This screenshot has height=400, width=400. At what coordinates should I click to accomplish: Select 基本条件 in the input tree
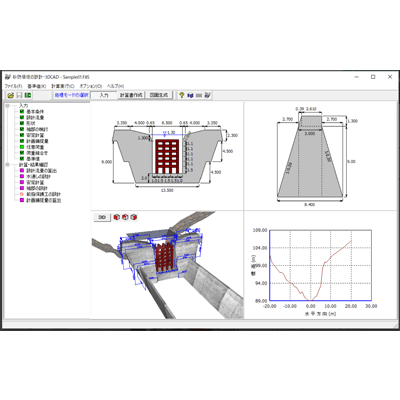pyautogui.click(x=35, y=112)
